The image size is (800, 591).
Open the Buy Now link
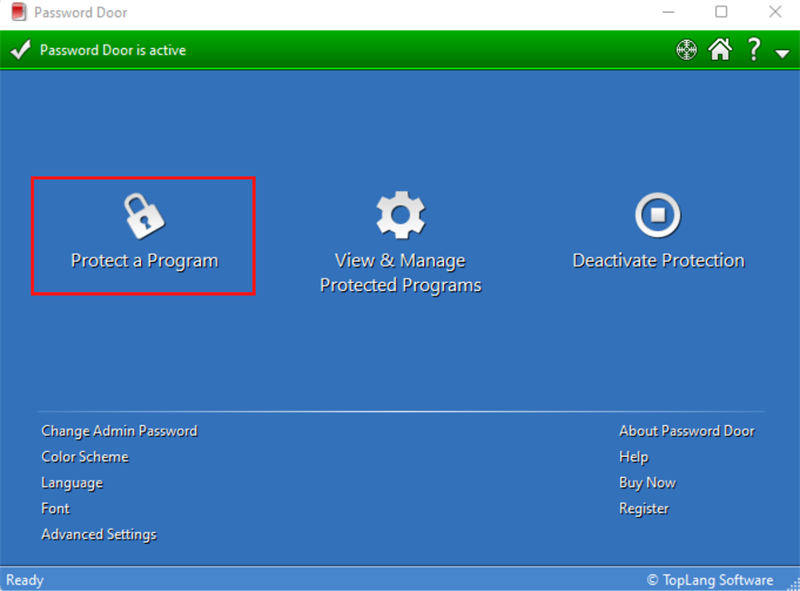click(646, 482)
